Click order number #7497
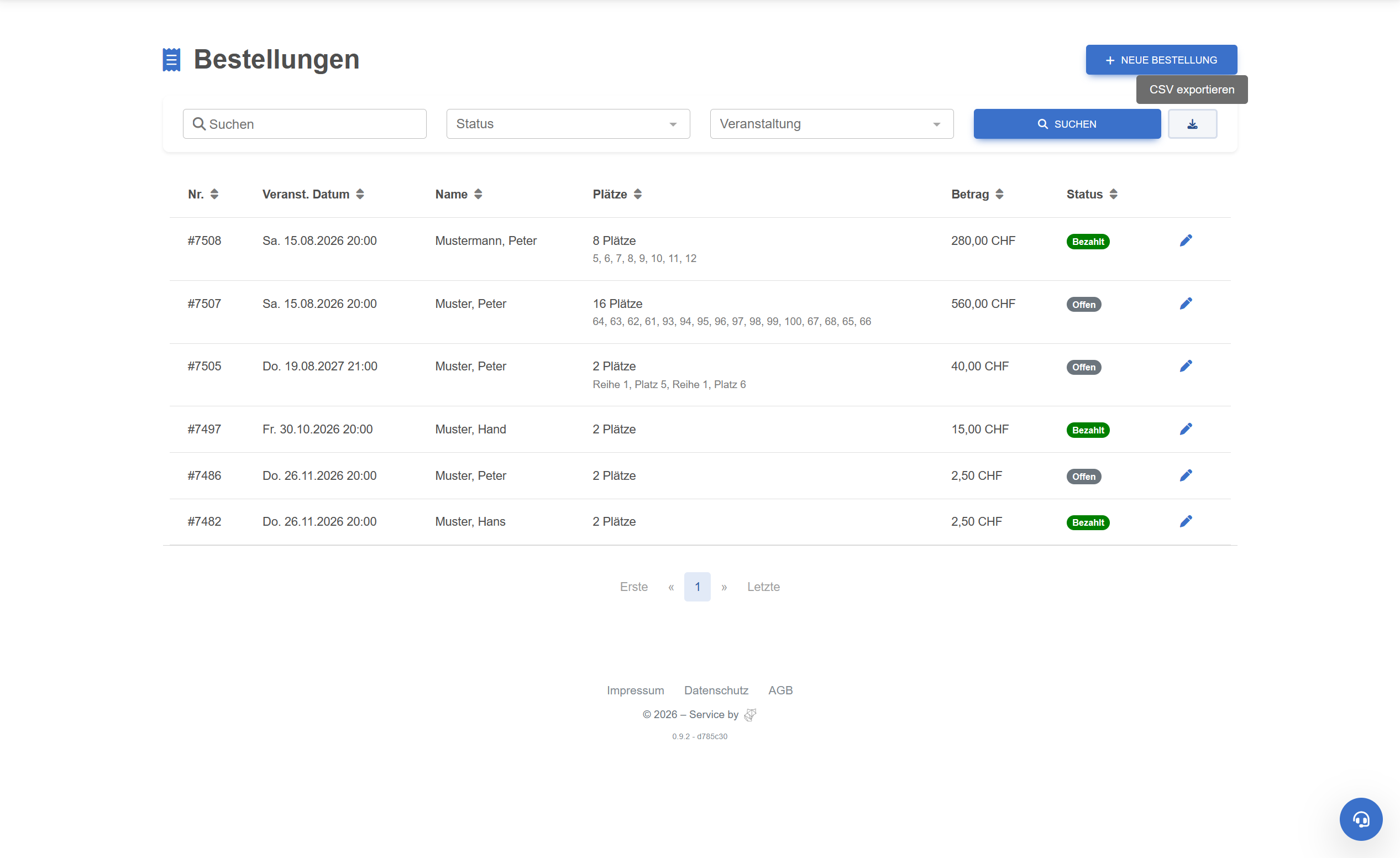 [x=205, y=430]
